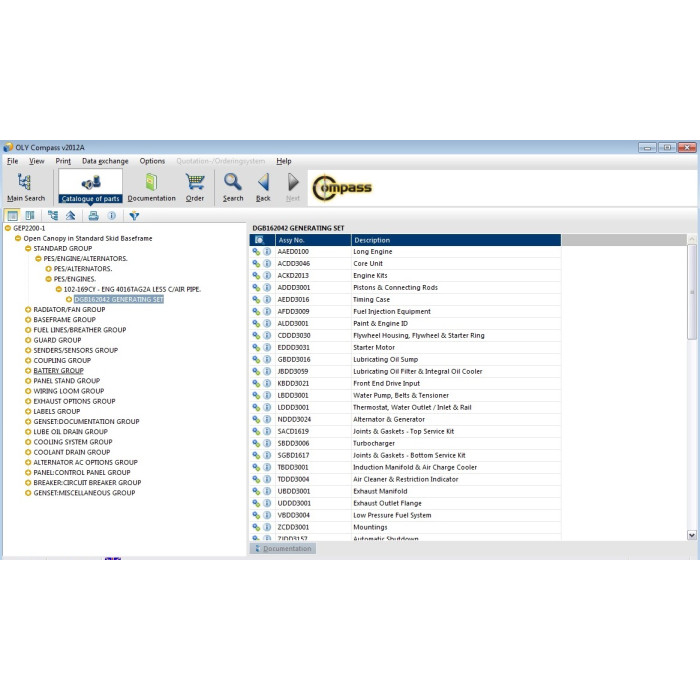Image resolution: width=700 pixels, height=700 pixels.
Task: Click the parts table scrollbar down arrow
Action: click(692, 535)
